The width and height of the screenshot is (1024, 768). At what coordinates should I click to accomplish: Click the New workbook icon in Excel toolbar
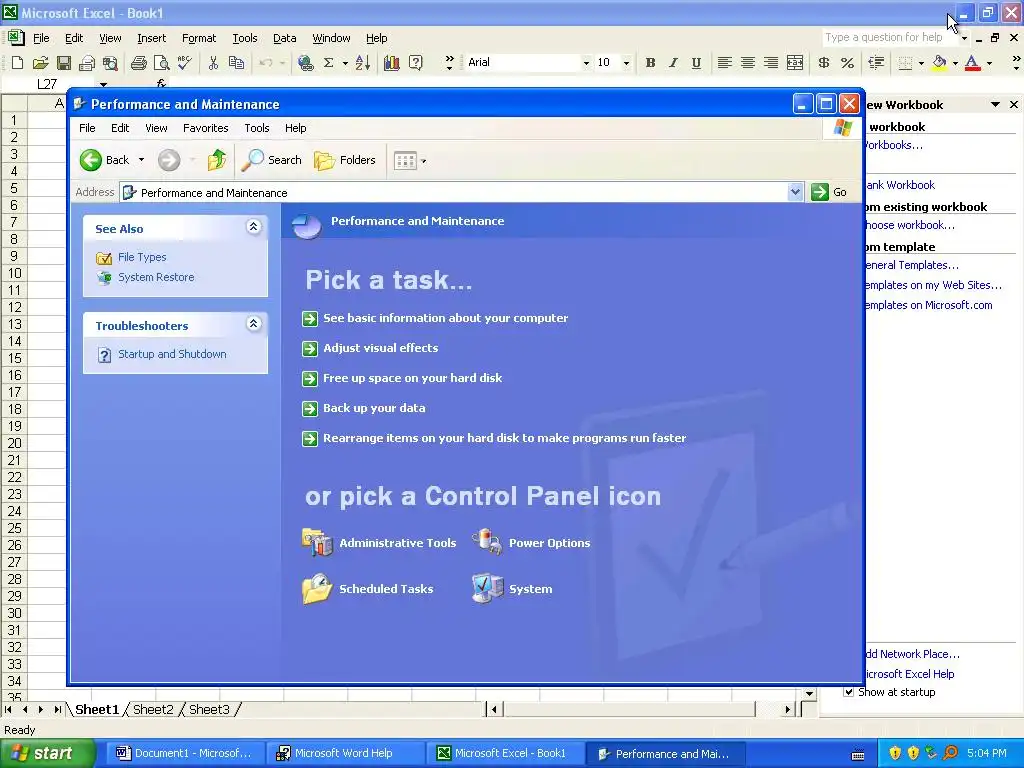18,63
